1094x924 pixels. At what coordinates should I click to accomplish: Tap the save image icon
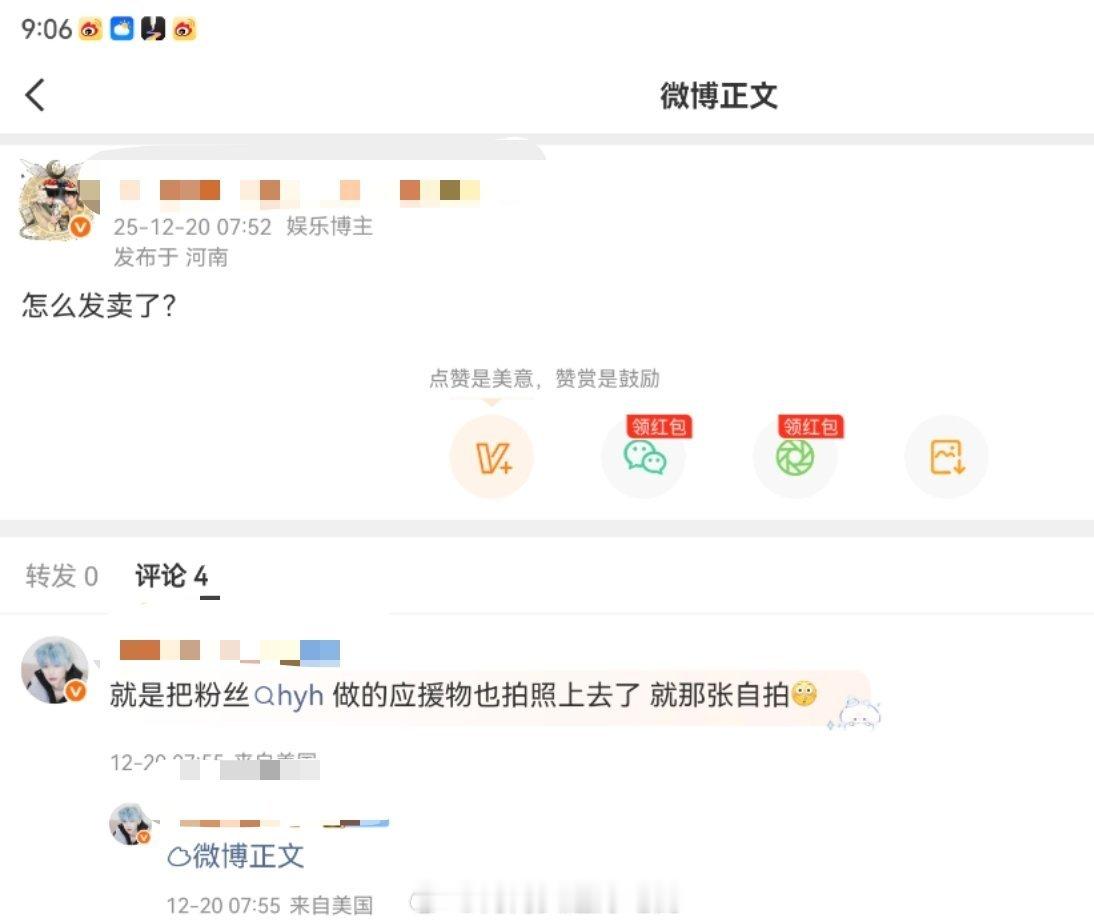(947, 457)
